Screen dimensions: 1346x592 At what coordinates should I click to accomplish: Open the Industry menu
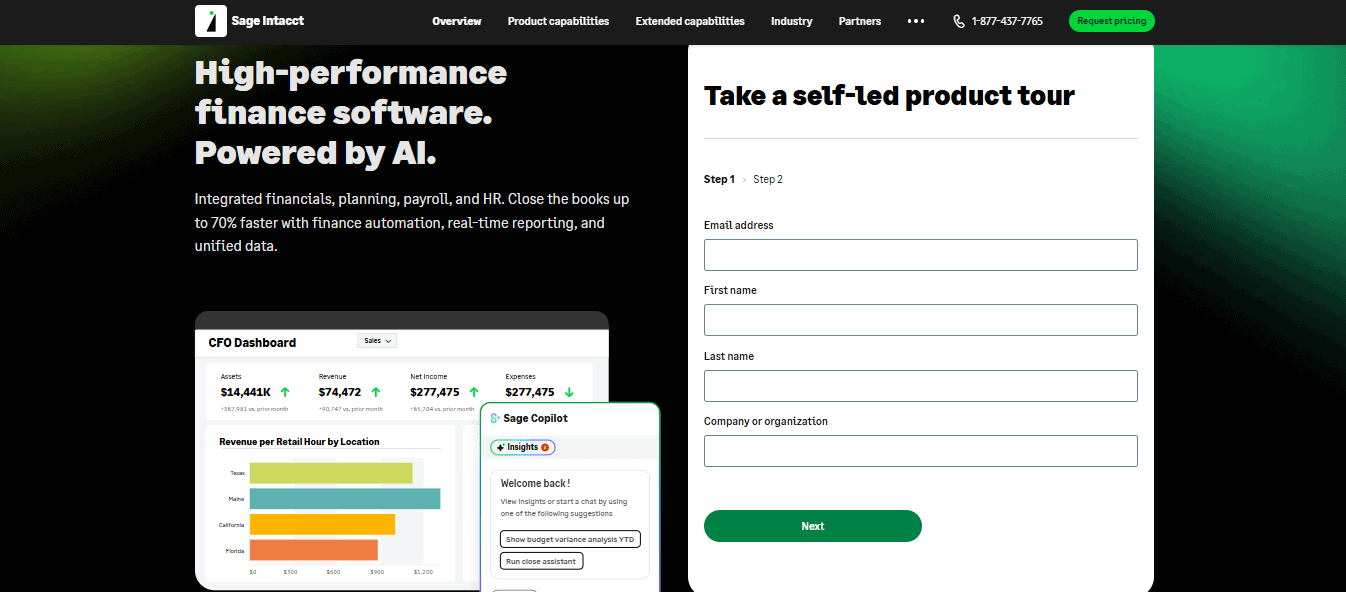791,21
